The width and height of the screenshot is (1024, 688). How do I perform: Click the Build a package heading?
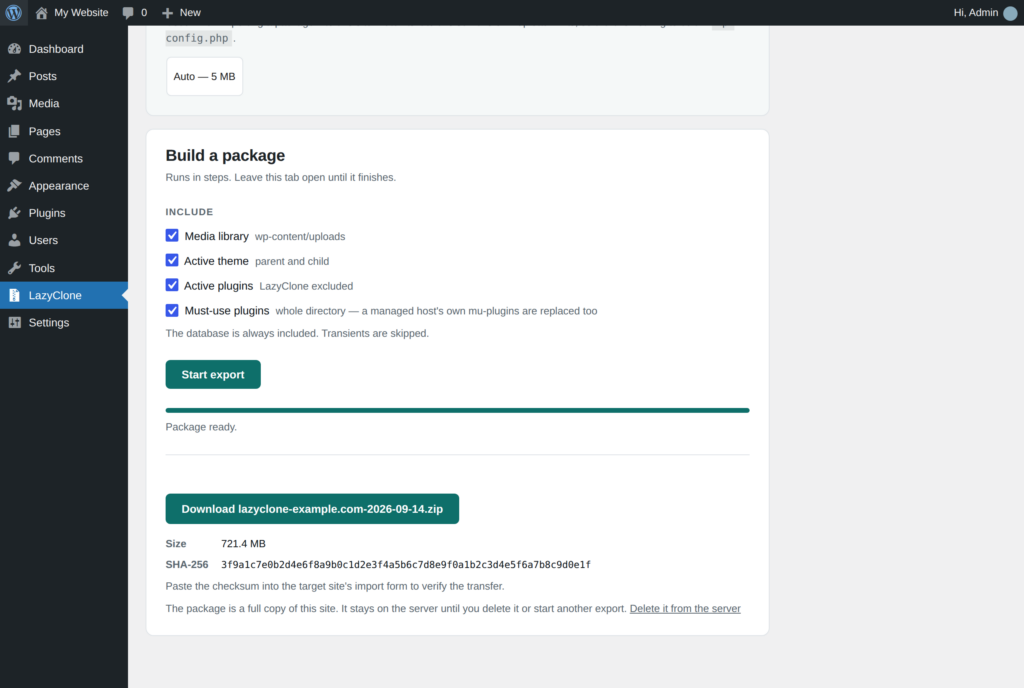point(225,155)
